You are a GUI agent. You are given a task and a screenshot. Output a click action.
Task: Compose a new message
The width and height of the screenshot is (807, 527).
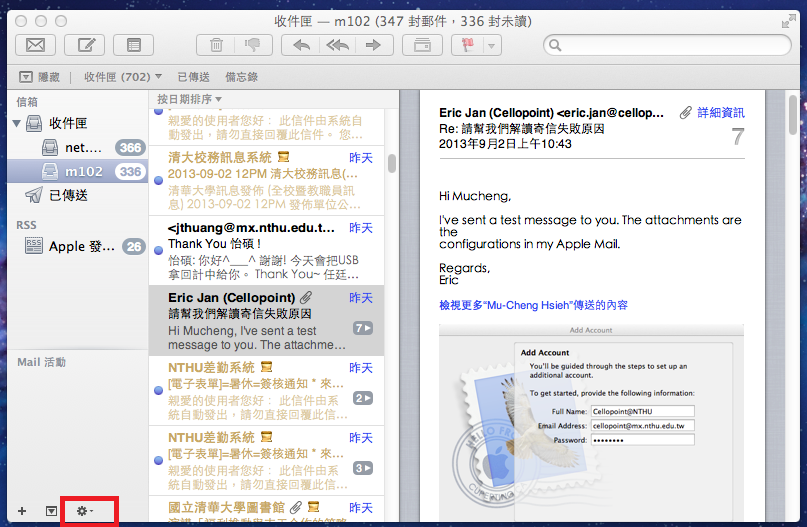tap(85, 44)
